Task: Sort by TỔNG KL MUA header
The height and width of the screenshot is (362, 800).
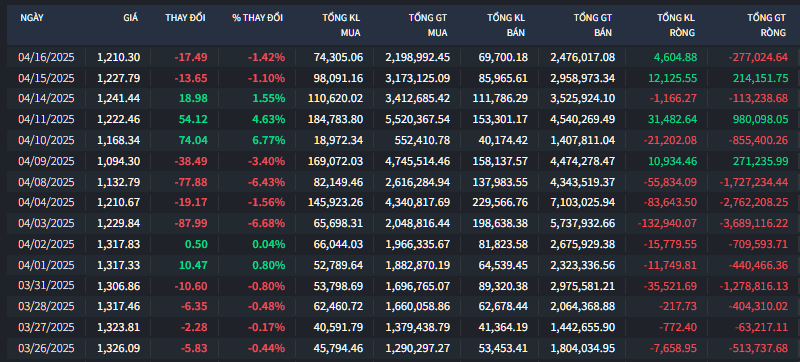Action: click(x=341, y=25)
